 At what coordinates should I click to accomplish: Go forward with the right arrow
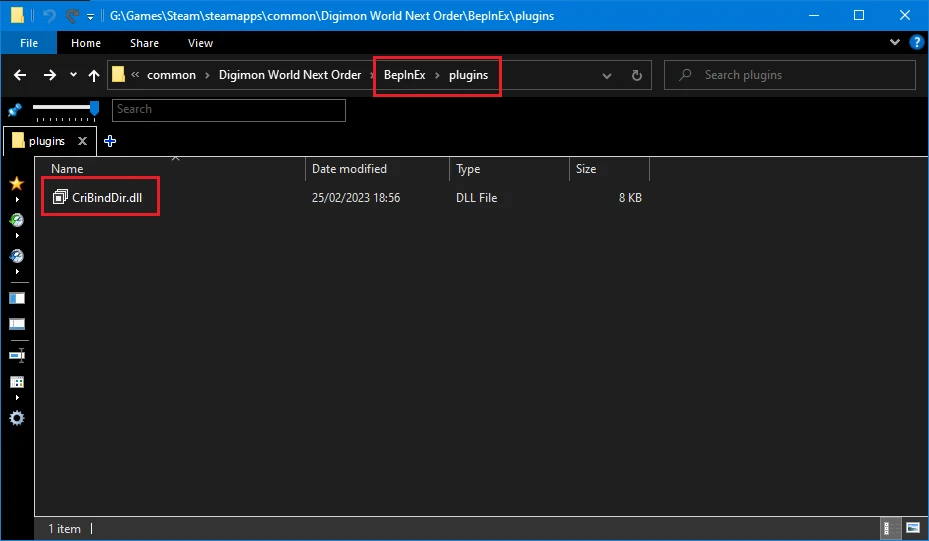(x=50, y=75)
